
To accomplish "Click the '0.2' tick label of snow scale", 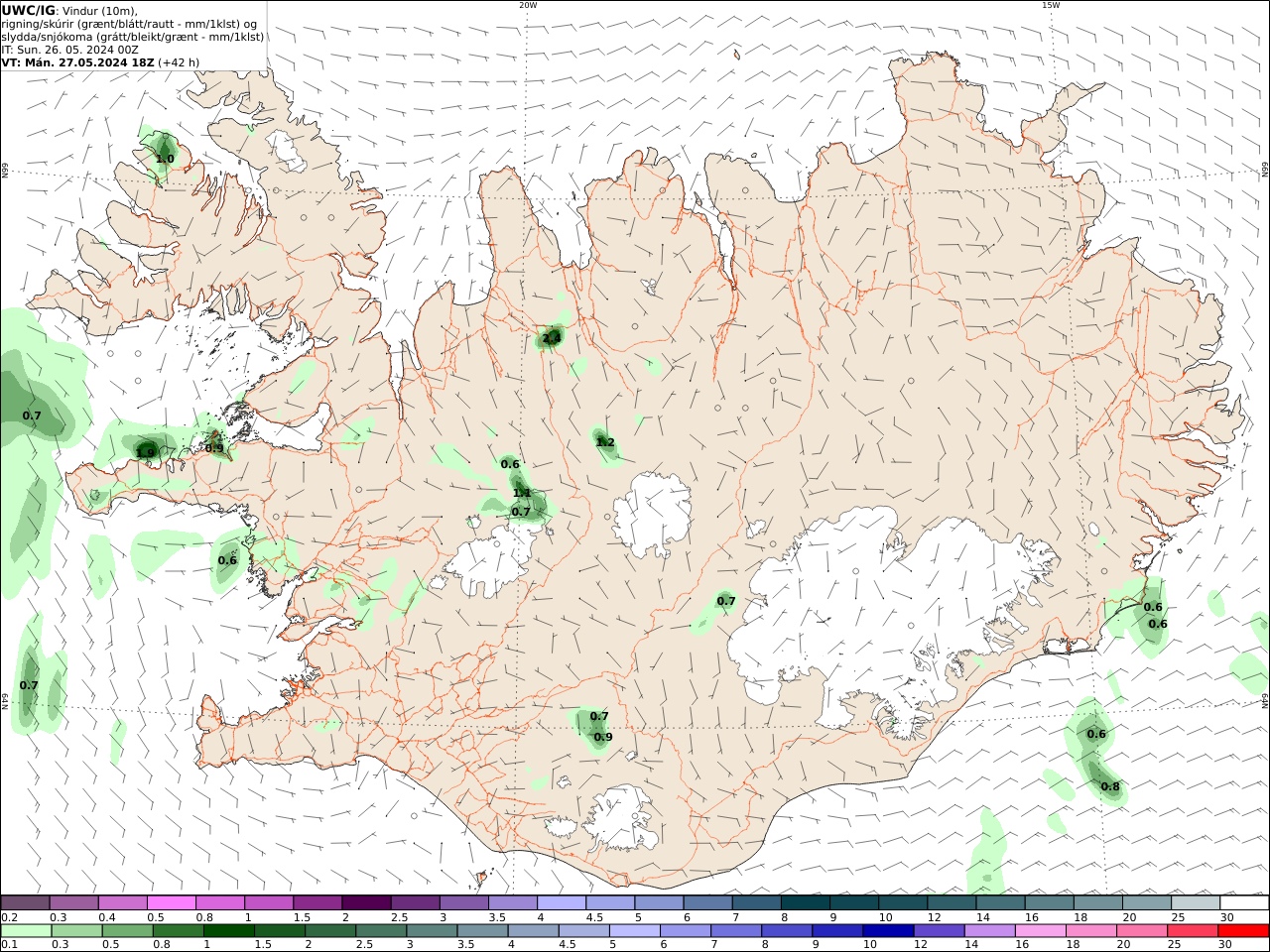I will (9, 917).
